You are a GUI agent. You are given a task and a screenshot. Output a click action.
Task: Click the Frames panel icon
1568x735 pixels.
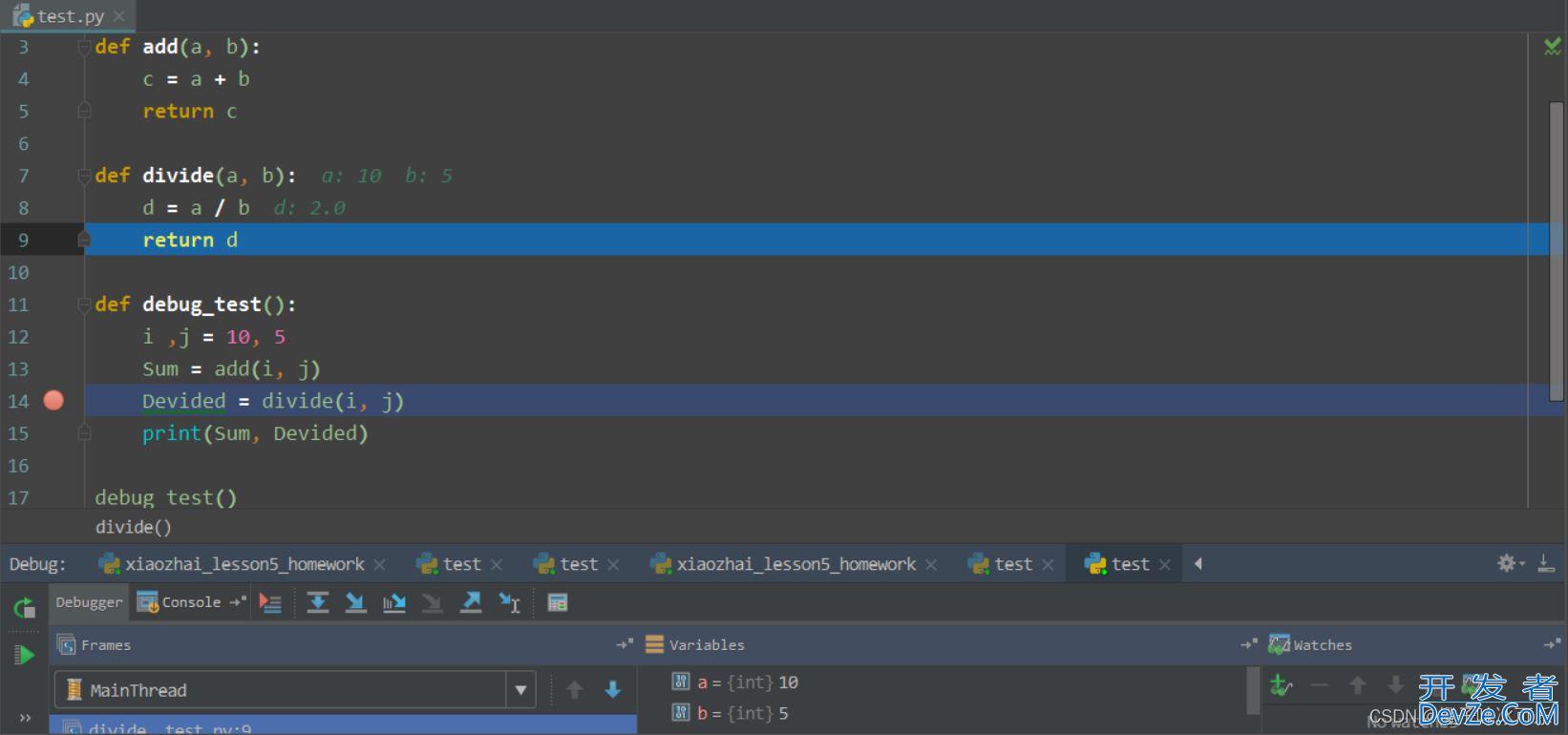(67, 644)
